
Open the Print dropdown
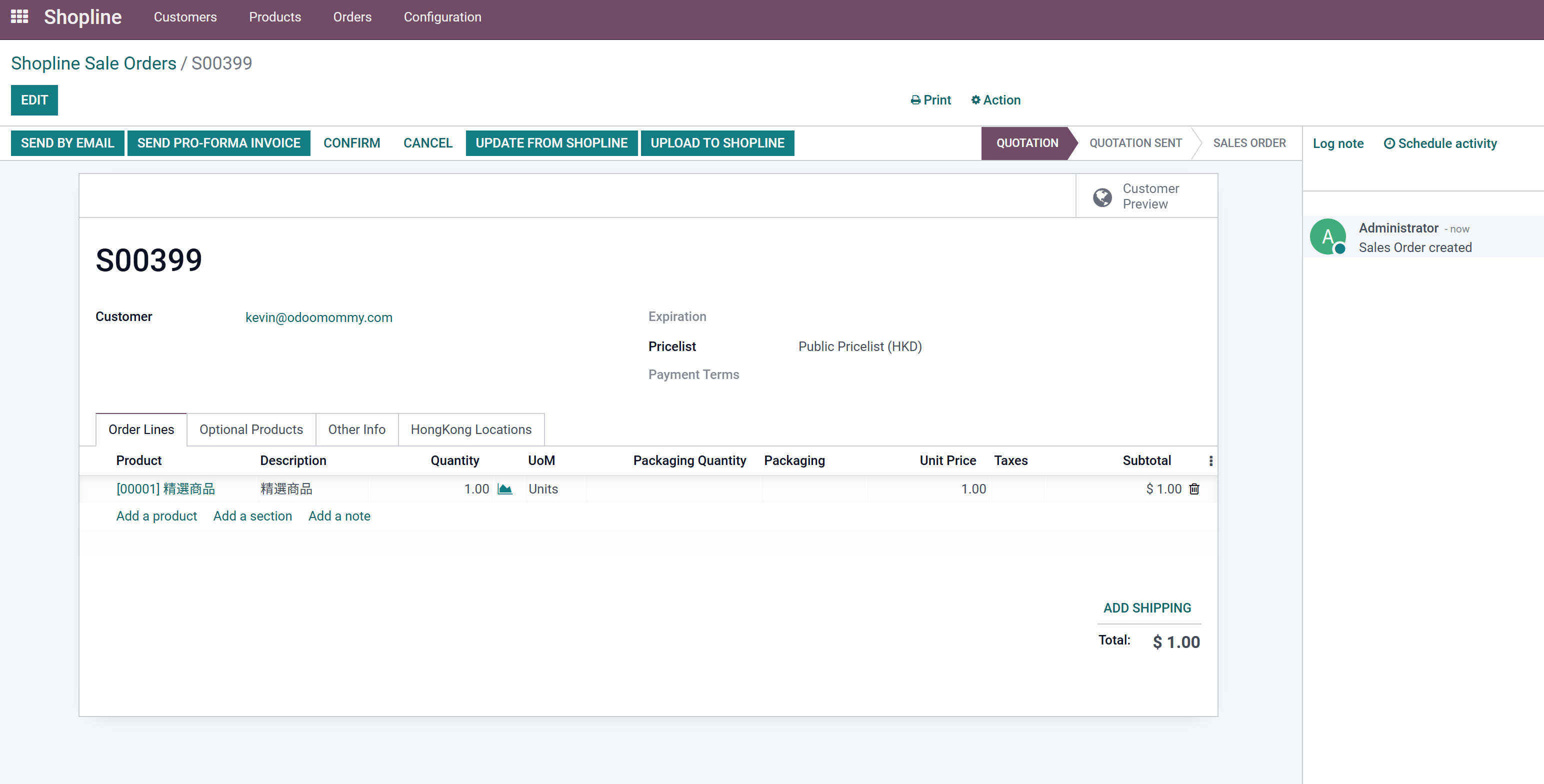[930, 100]
